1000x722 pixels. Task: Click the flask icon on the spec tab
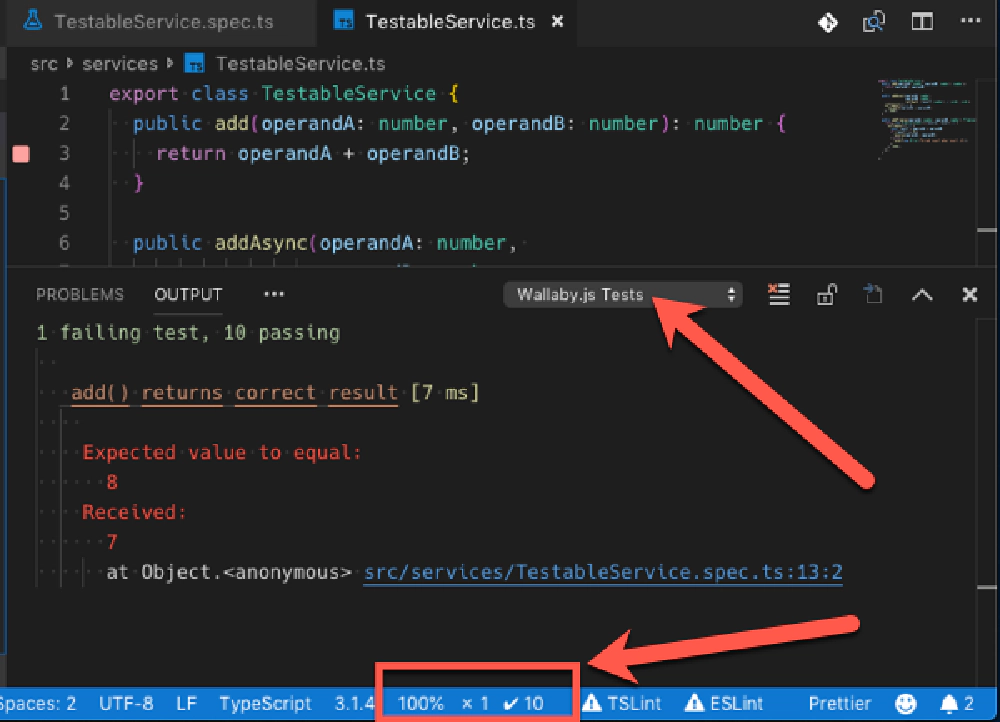click(x=33, y=20)
